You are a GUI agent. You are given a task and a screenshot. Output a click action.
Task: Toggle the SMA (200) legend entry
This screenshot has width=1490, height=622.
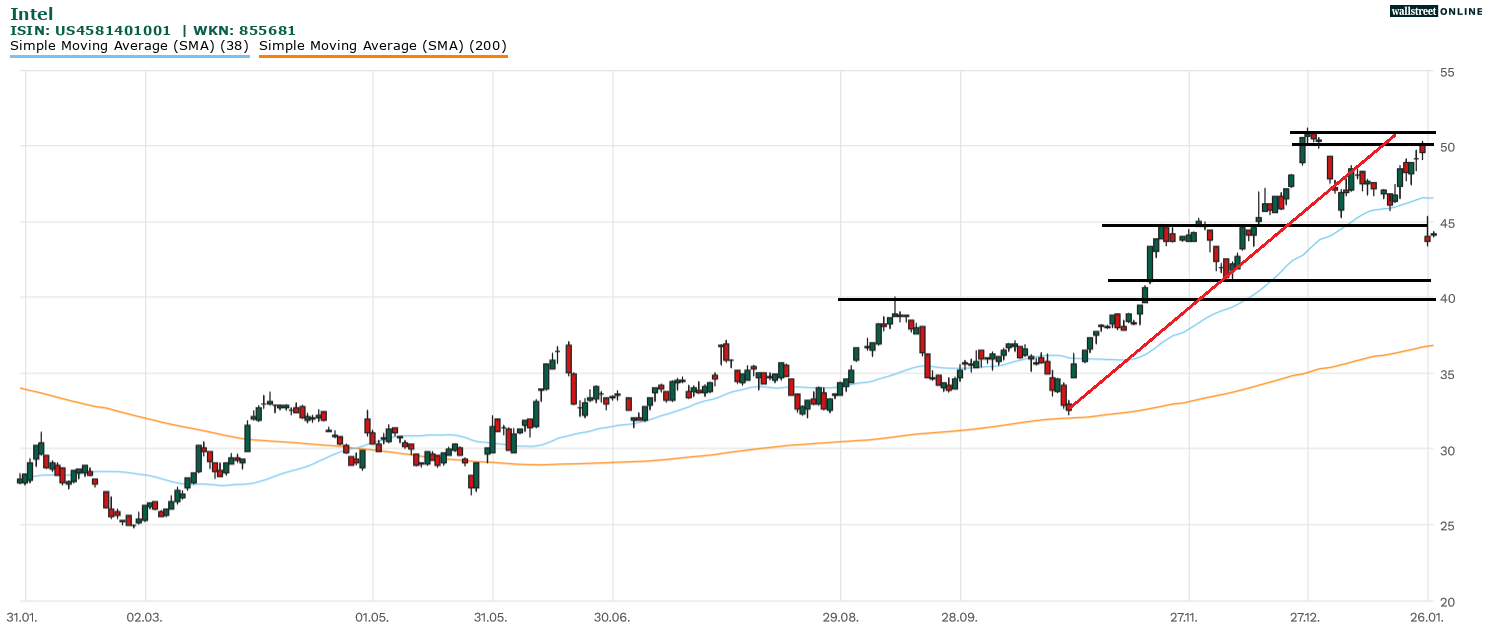tap(383, 45)
